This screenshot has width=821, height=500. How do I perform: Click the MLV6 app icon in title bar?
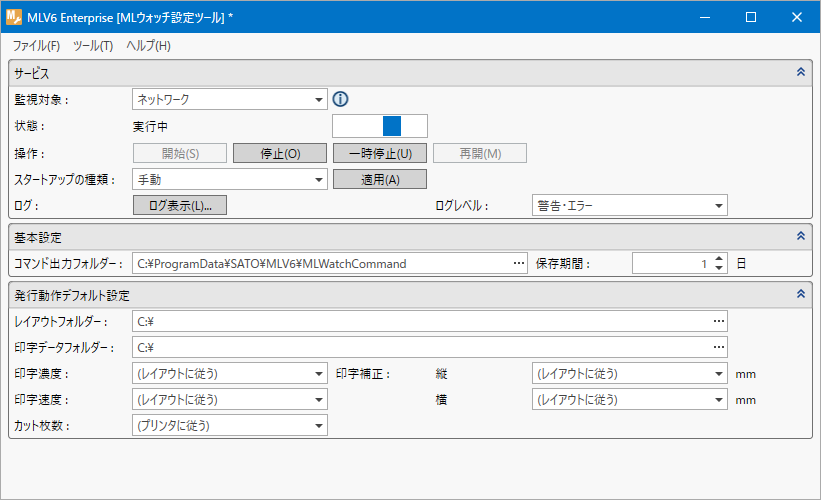click(x=14, y=17)
